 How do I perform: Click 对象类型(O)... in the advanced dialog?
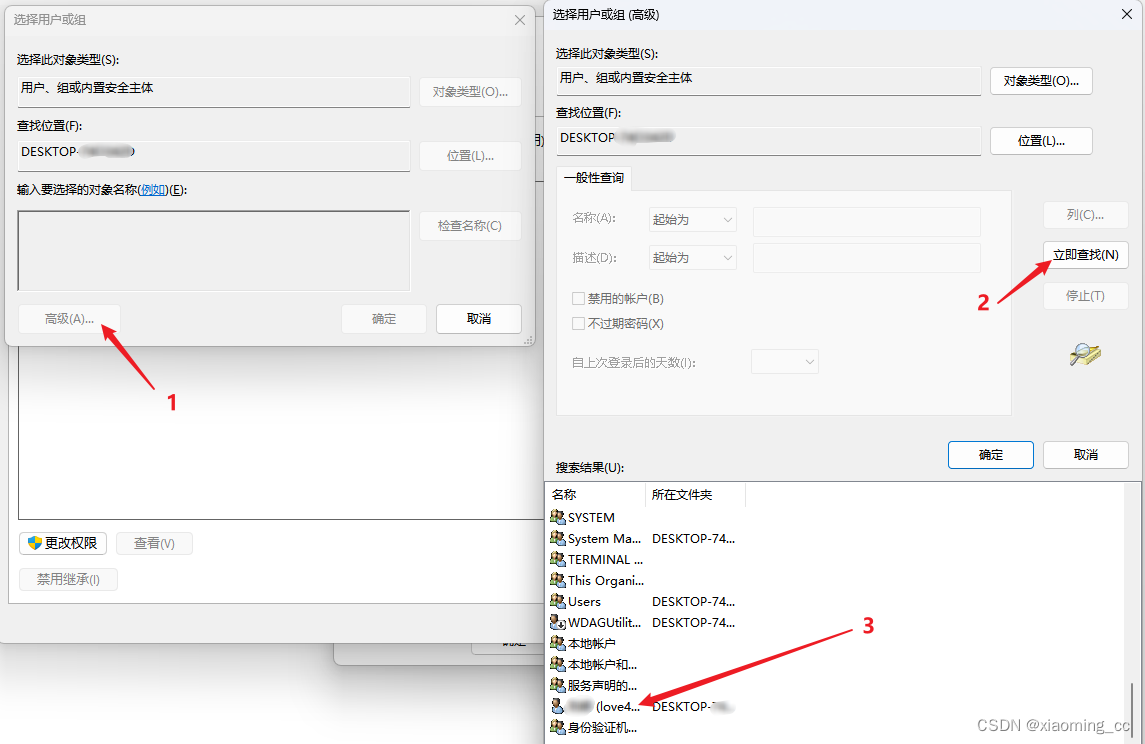coord(1041,81)
